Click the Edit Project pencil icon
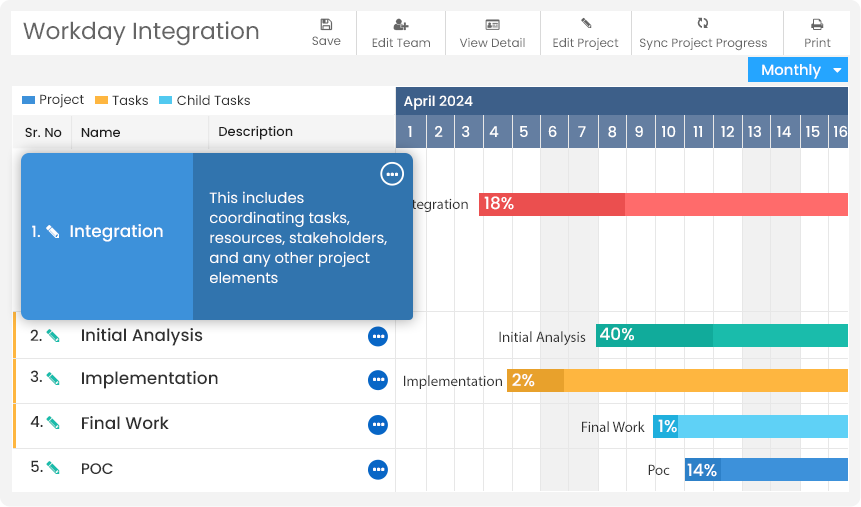This screenshot has width=861, height=507. point(586,24)
